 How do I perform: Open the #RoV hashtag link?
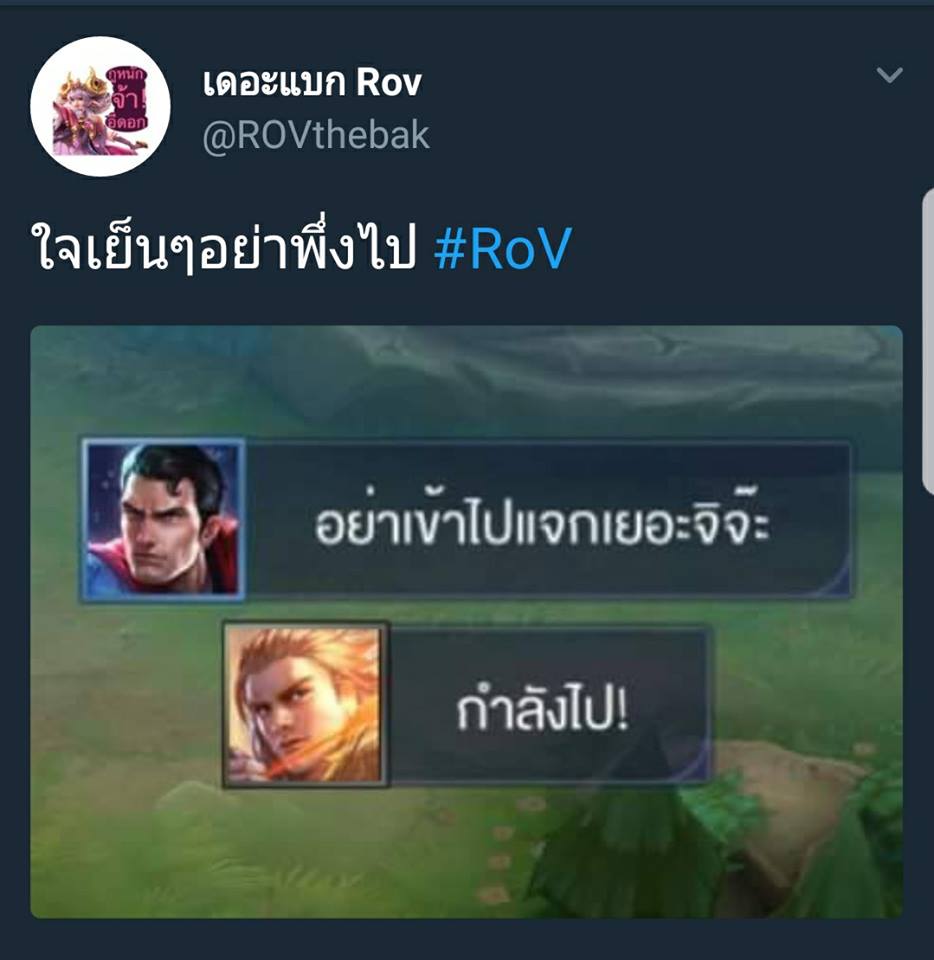pos(502,248)
